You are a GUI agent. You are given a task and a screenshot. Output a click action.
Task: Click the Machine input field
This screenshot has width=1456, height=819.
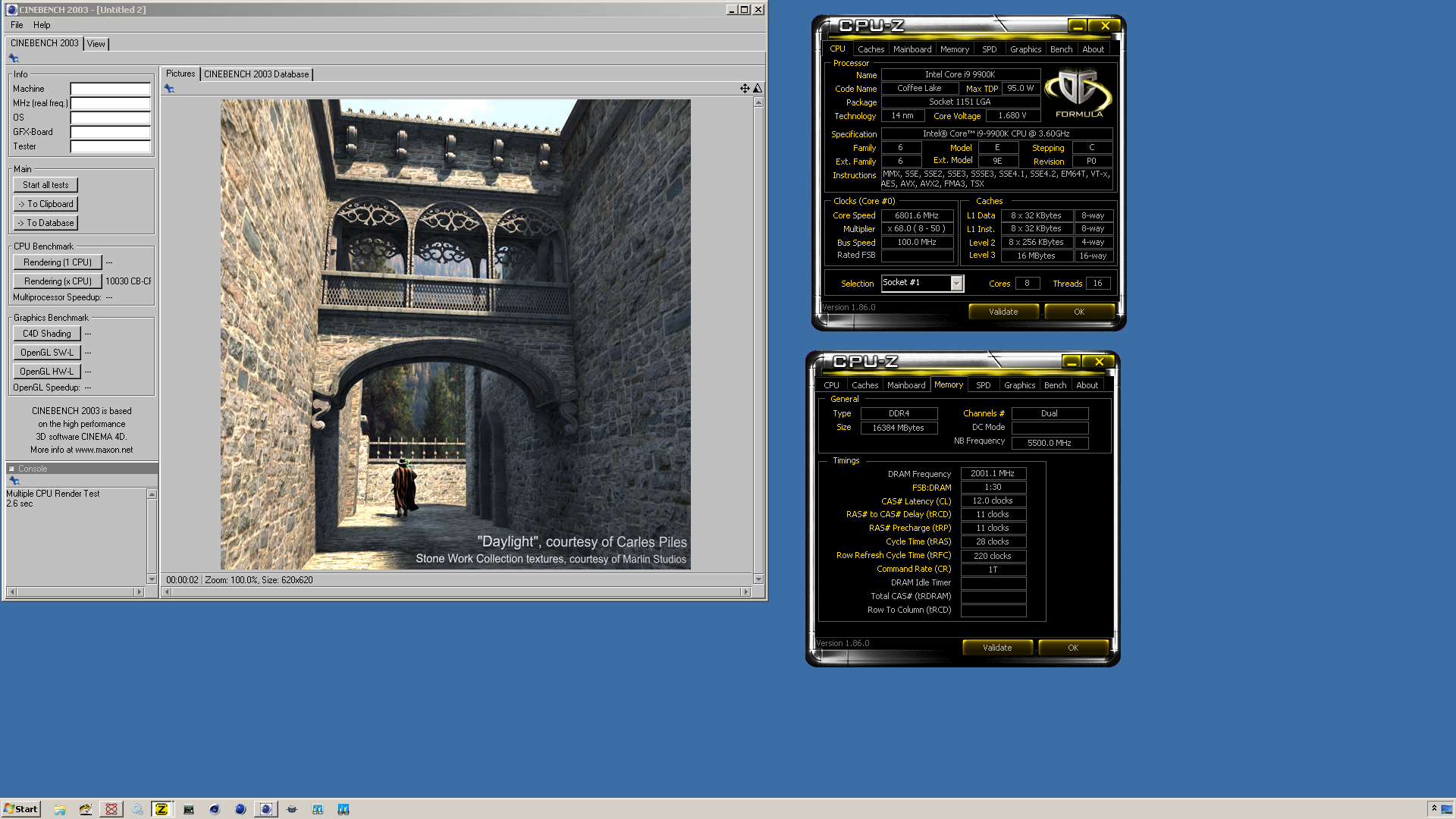pos(111,89)
